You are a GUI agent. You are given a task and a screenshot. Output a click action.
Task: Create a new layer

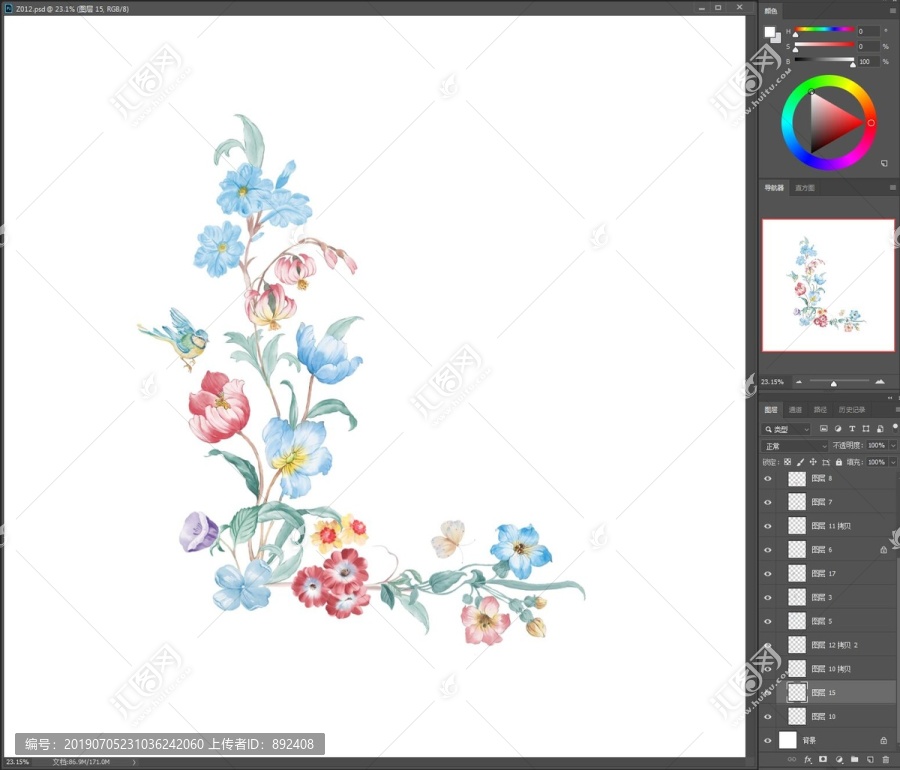coord(870,760)
